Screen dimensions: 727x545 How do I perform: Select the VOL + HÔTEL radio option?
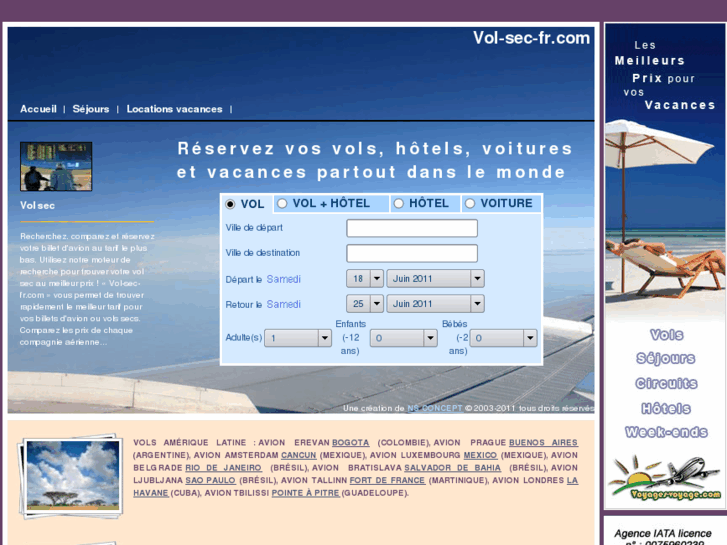click(x=282, y=203)
